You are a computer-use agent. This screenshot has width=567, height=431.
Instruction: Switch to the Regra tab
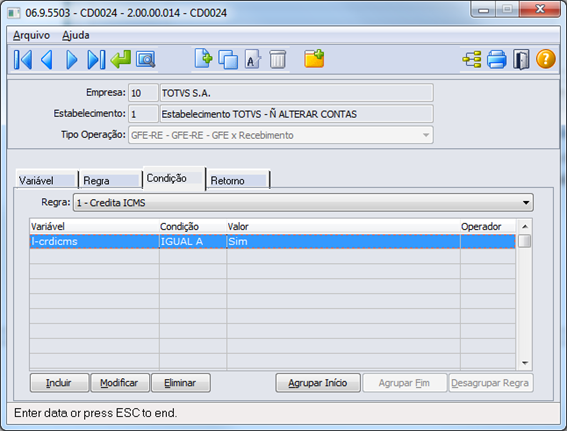click(x=111, y=180)
